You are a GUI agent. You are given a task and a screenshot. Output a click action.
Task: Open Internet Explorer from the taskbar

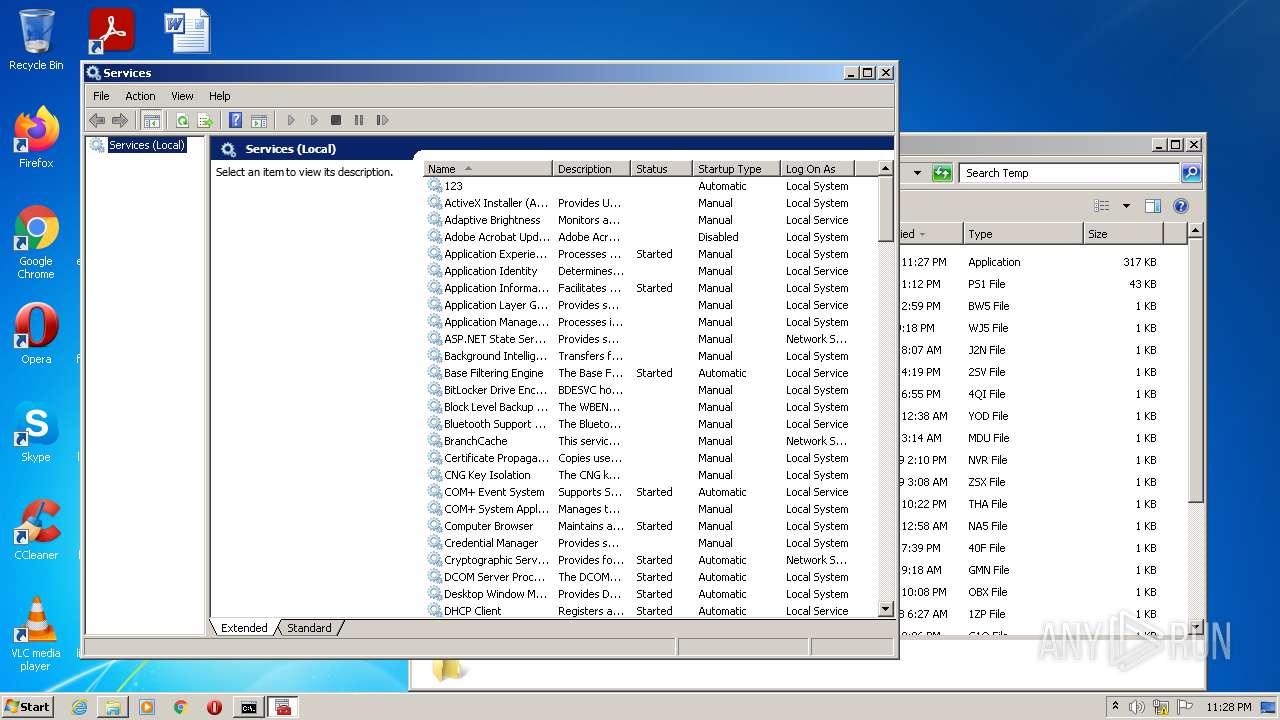pos(79,707)
